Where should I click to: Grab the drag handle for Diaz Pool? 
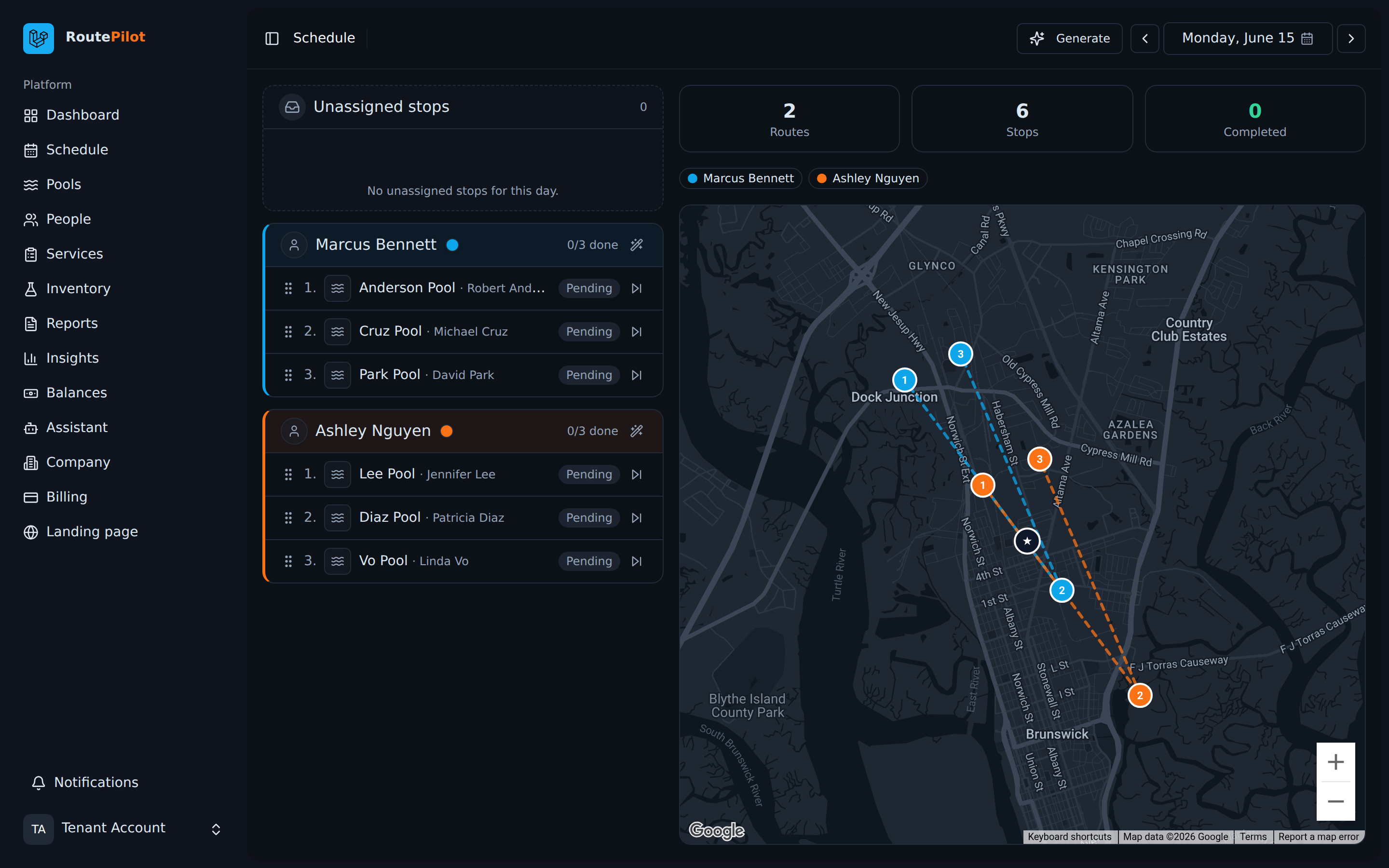pos(288,518)
